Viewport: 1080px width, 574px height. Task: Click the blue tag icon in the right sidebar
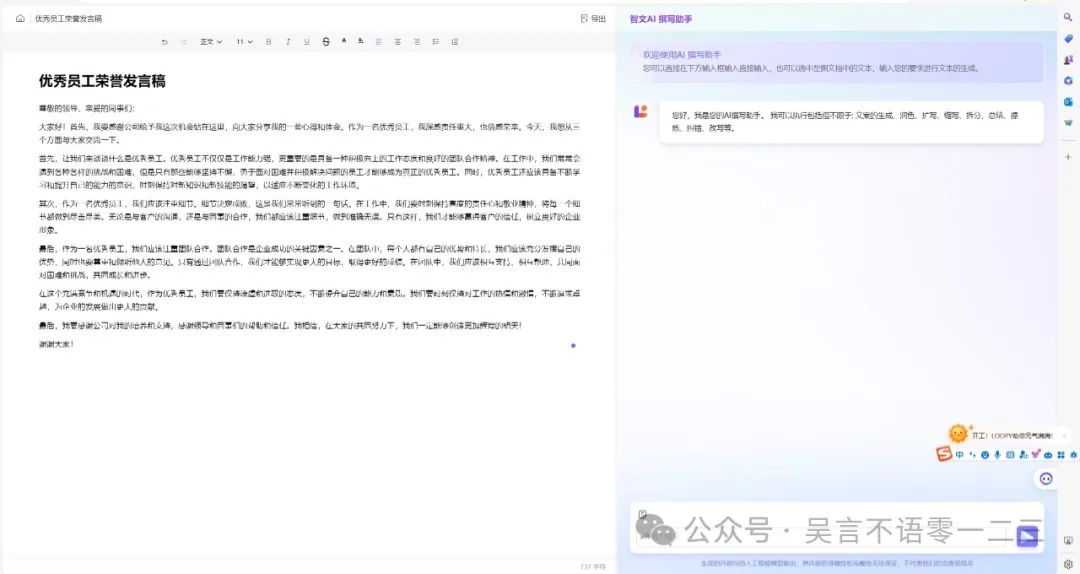click(1068, 39)
